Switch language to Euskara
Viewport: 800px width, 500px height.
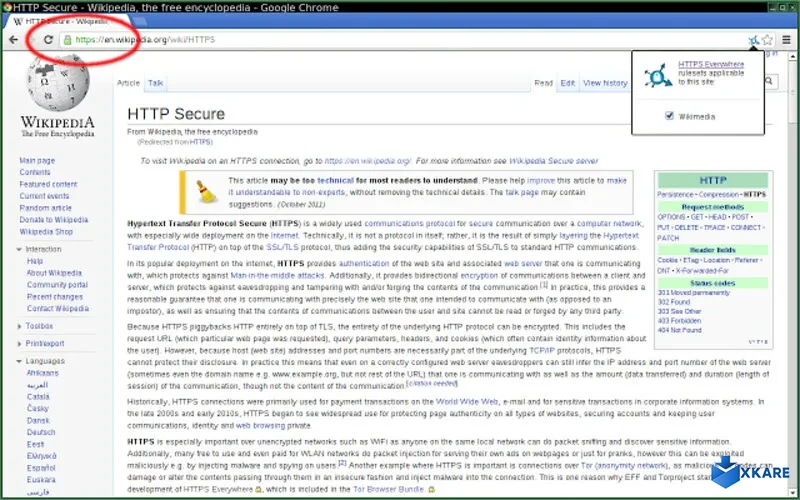pyautogui.click(x=41, y=480)
